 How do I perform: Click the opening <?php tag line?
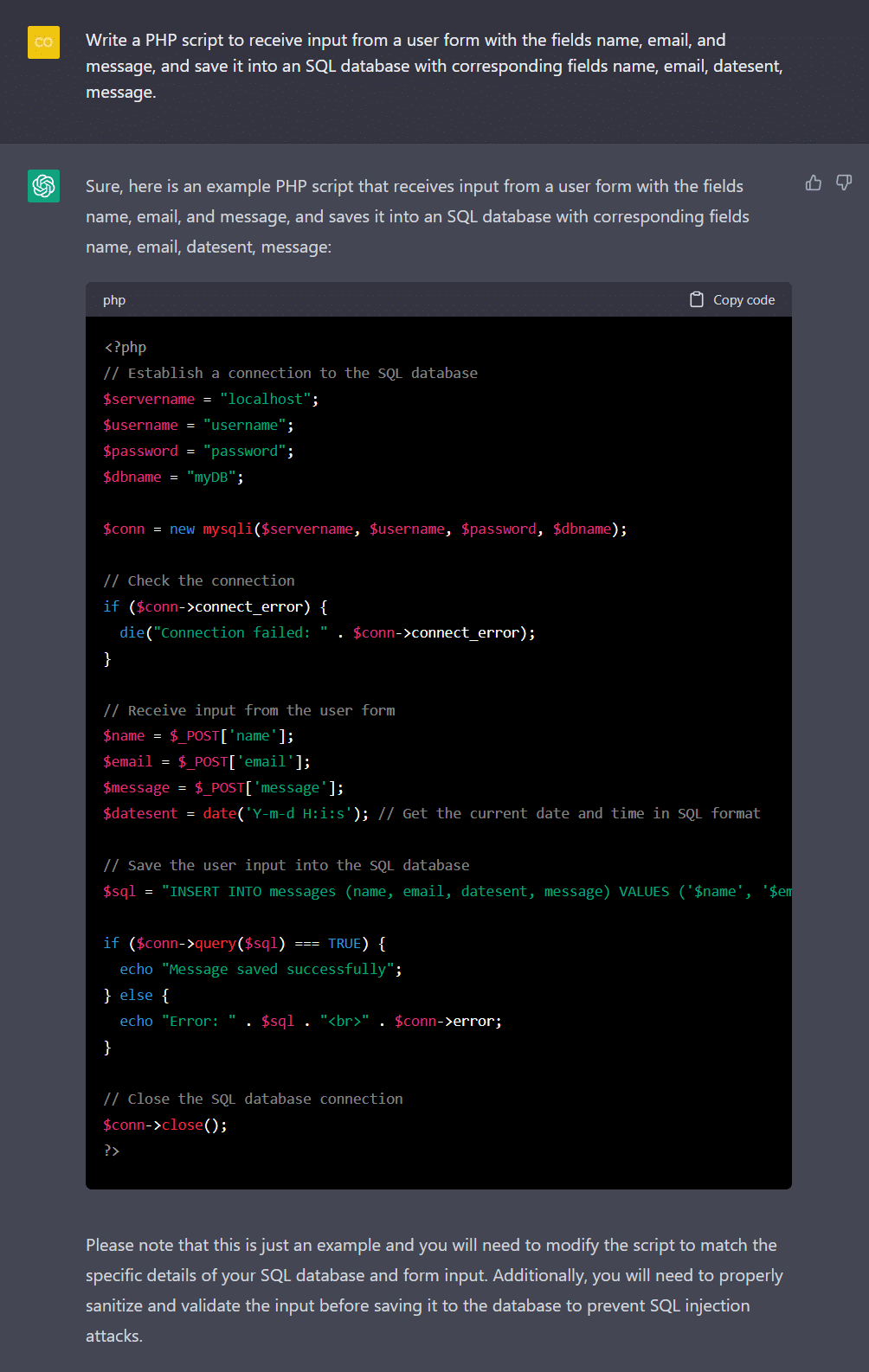point(126,347)
